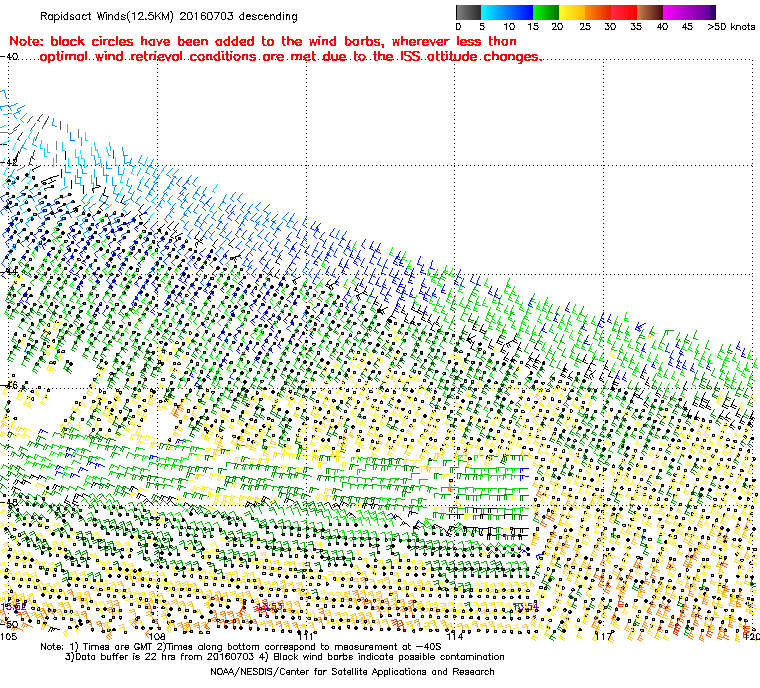Click the dark purple >50 knots swatch
The height and width of the screenshot is (688, 760).
tap(713, 12)
